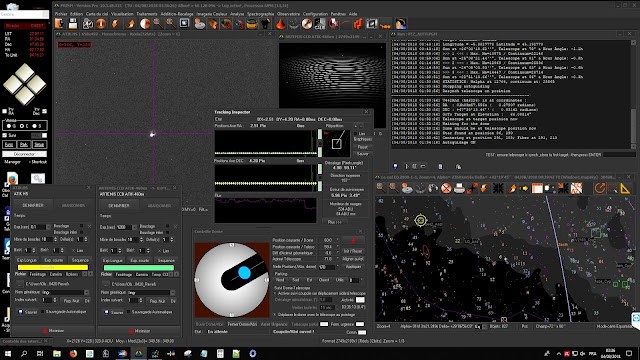Click Reset in Tracking Inspector
The height and width of the screenshot is (360, 640).
tap(362, 147)
